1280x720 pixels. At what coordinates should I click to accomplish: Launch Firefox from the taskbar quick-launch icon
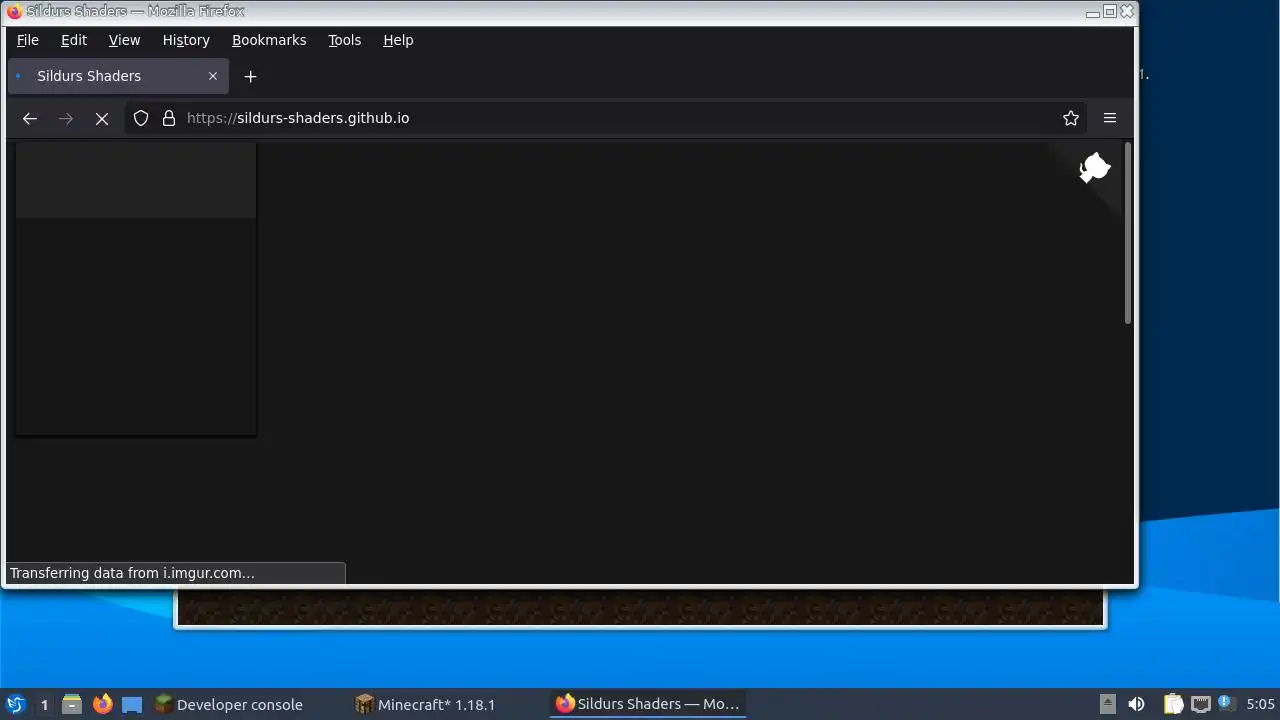click(x=102, y=705)
